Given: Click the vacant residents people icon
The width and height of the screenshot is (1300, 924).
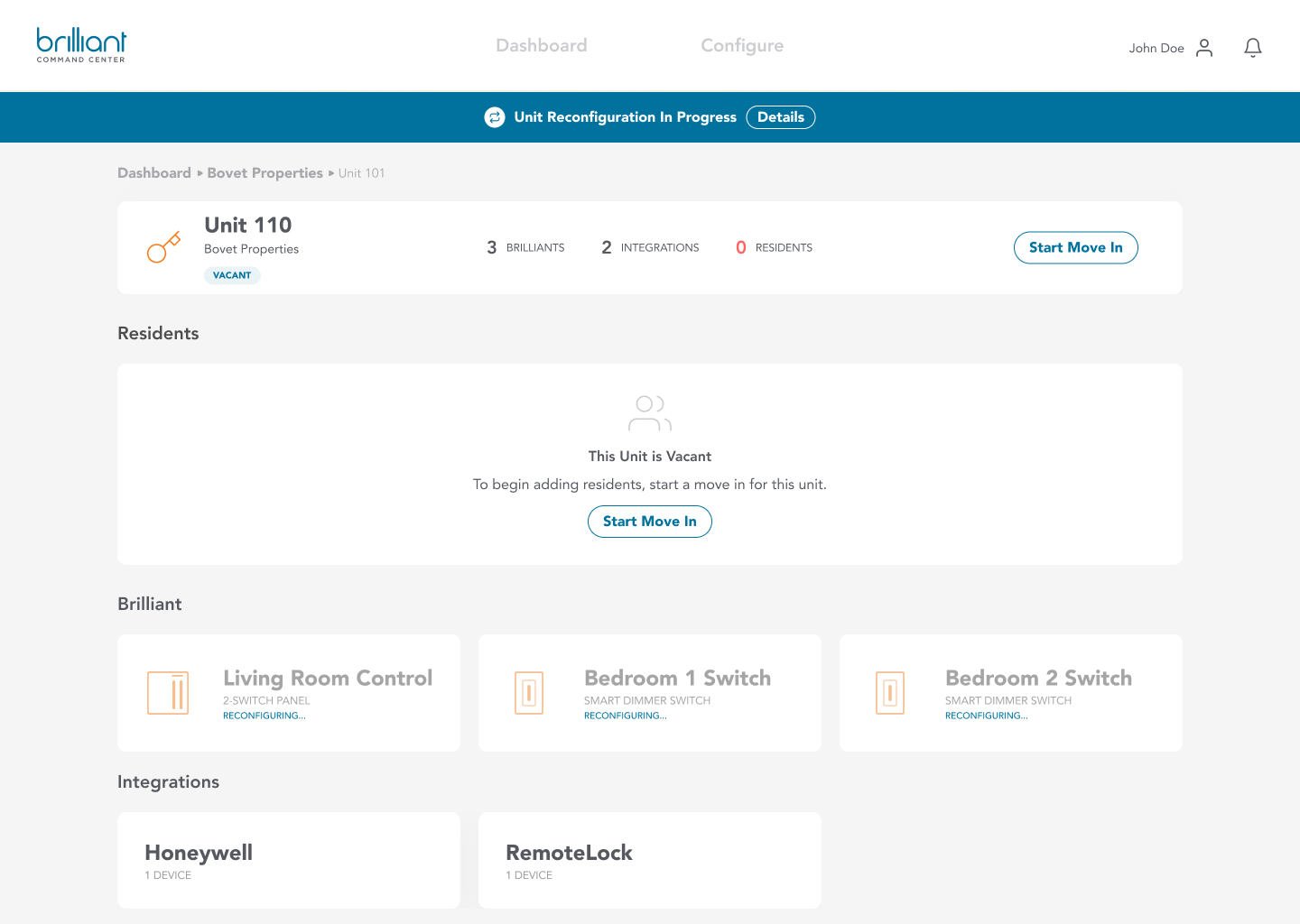Looking at the screenshot, I should tap(650, 413).
